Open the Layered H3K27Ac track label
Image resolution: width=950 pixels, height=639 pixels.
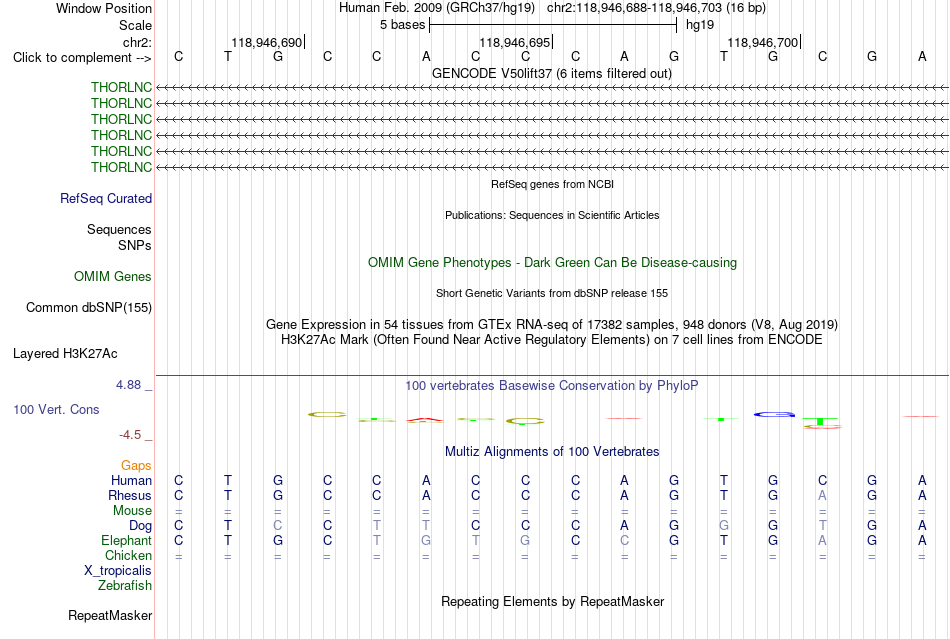click(65, 354)
